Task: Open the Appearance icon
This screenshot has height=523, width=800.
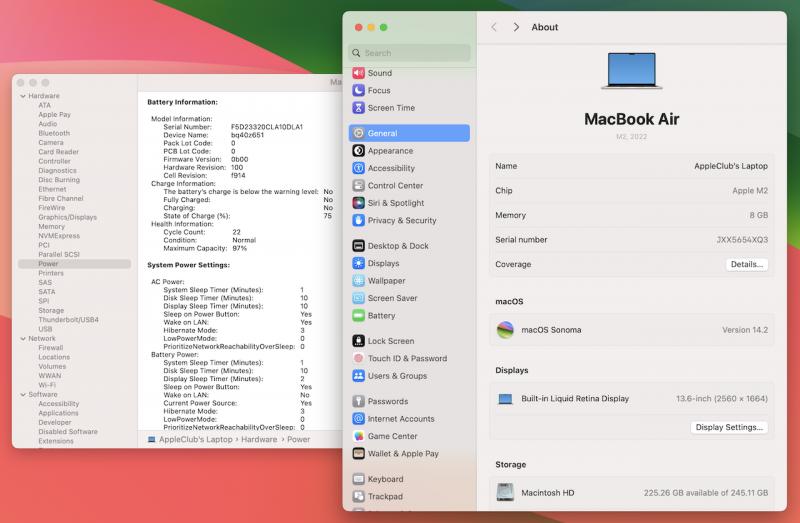Action: 358,151
